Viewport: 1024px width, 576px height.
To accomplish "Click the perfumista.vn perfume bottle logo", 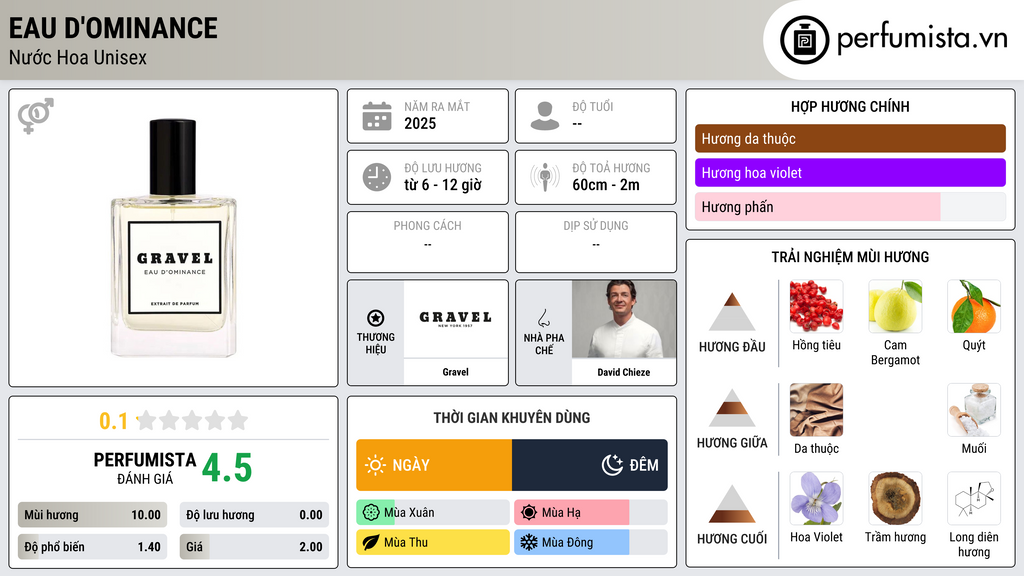I will [x=805, y=40].
